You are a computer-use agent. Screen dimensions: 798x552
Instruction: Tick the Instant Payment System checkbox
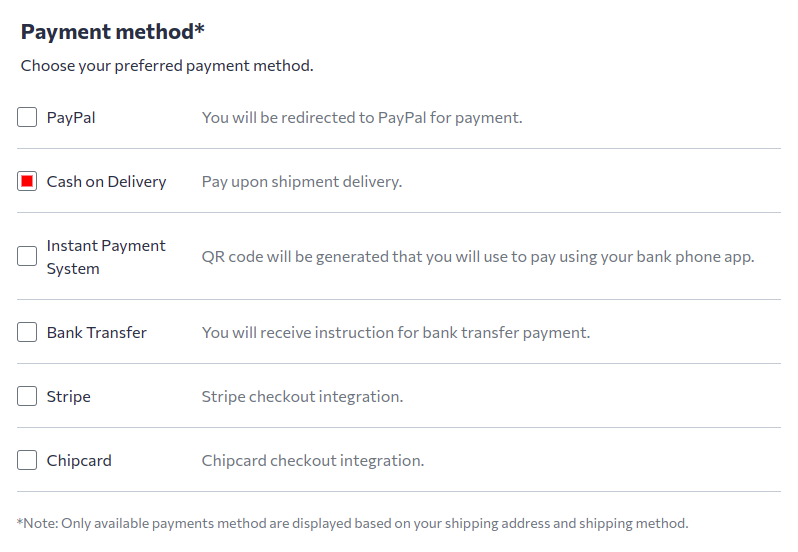click(x=27, y=257)
